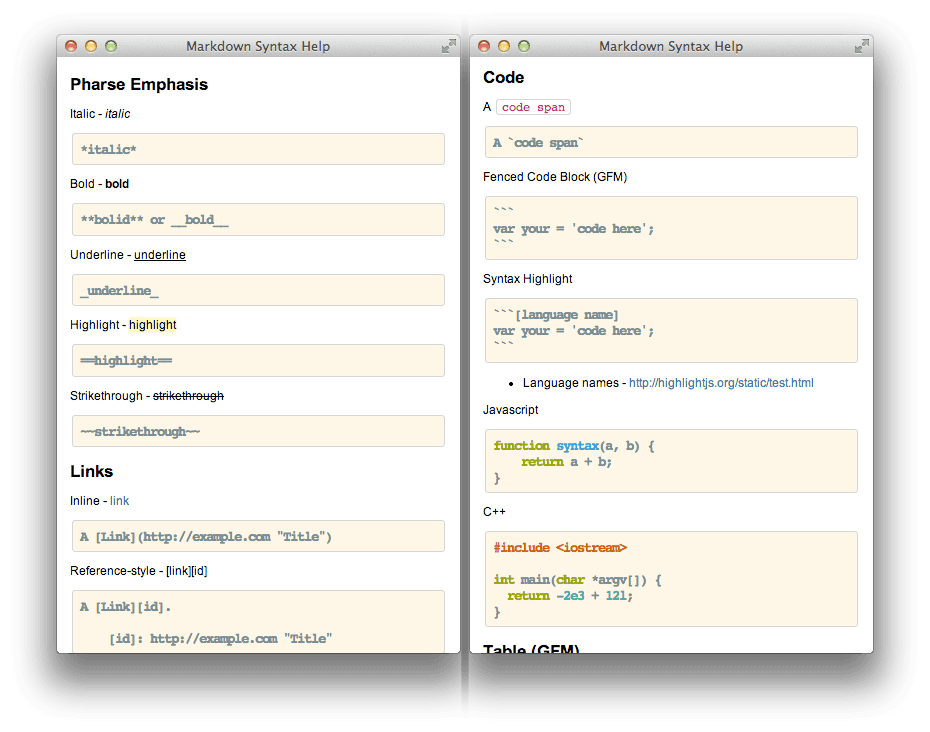The height and width of the screenshot is (732, 930).
Task: Click the C++ #include iostream code block
Action: click(671, 578)
